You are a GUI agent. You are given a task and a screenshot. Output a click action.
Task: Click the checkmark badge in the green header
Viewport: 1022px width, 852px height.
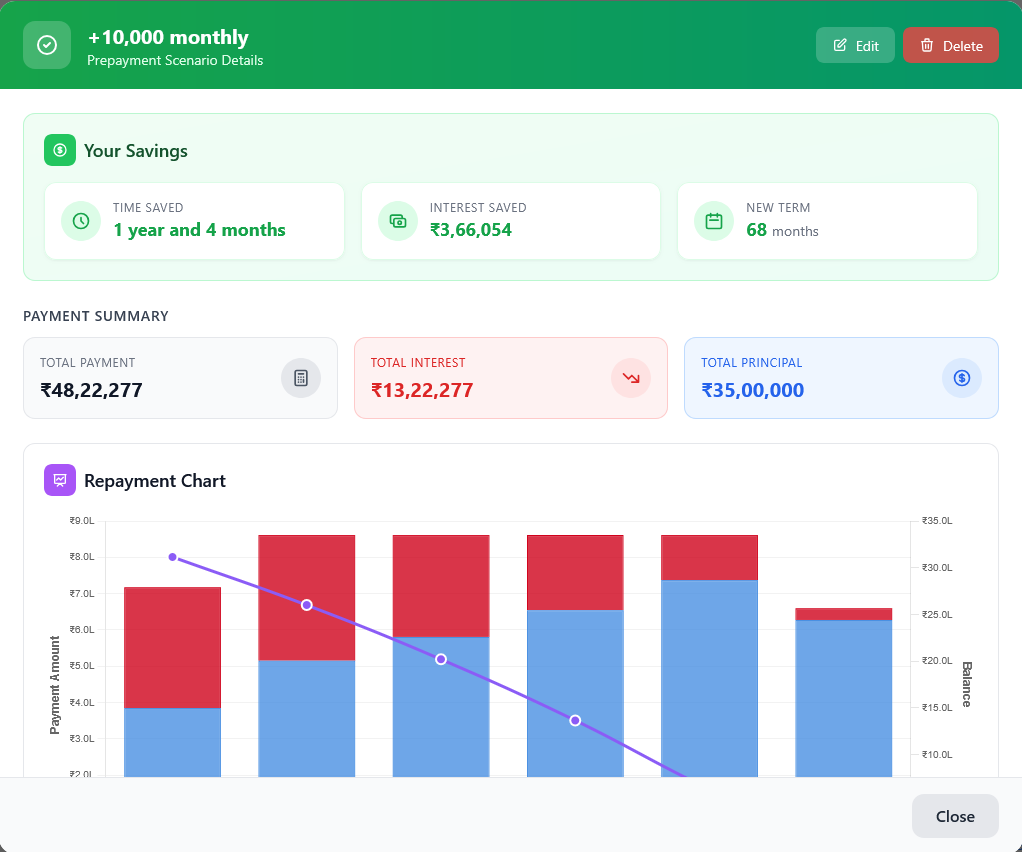tap(46, 44)
